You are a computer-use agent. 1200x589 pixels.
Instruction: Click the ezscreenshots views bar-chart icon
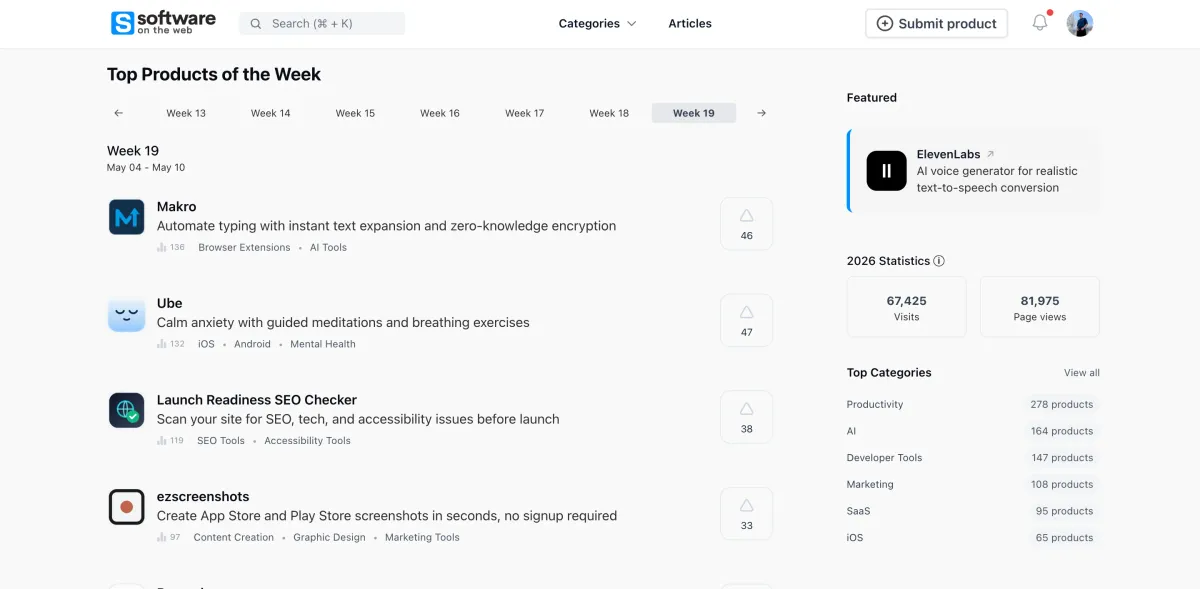coord(162,537)
